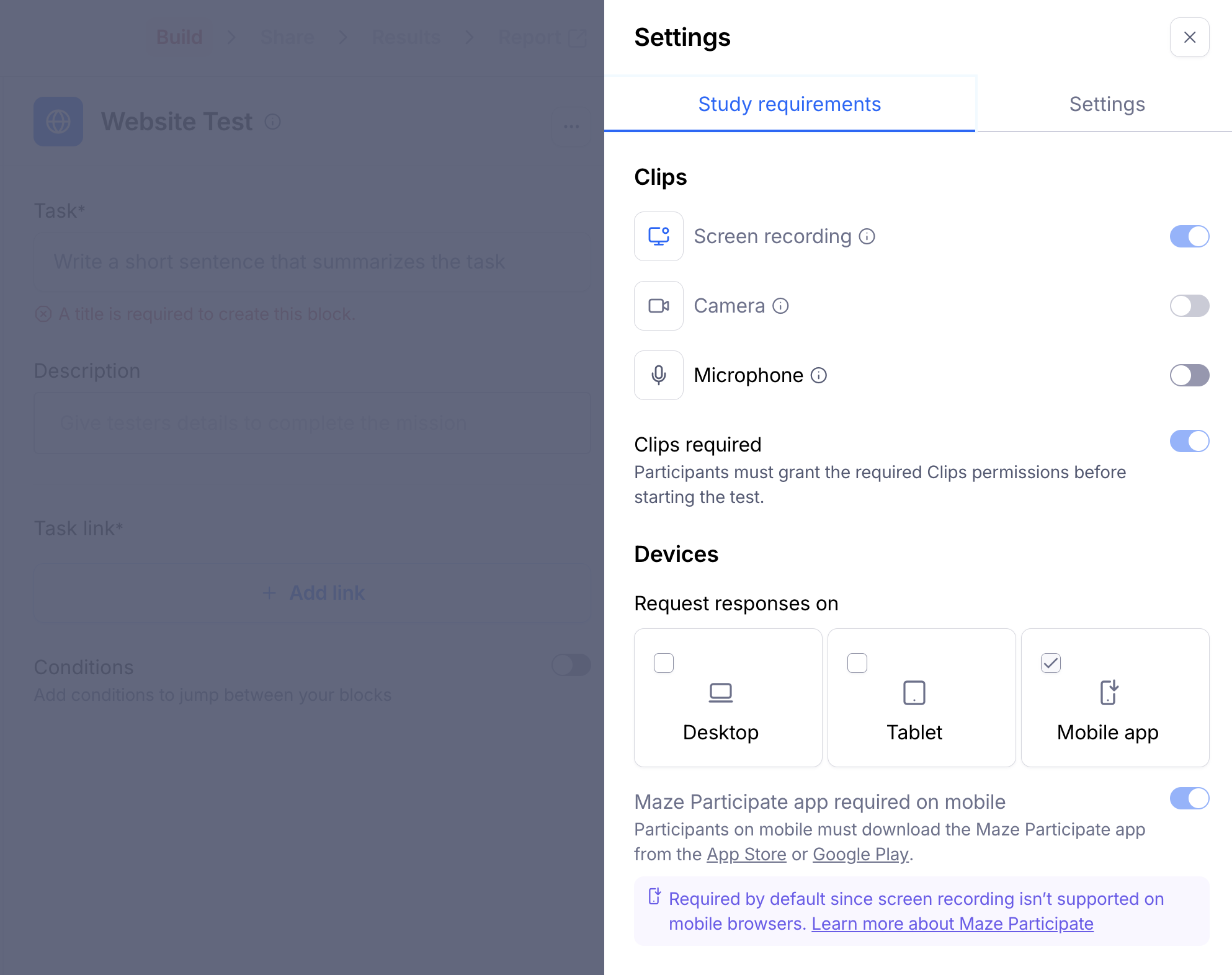Image resolution: width=1232 pixels, height=975 pixels.
Task: Click the camera icon box
Action: [x=658, y=306]
